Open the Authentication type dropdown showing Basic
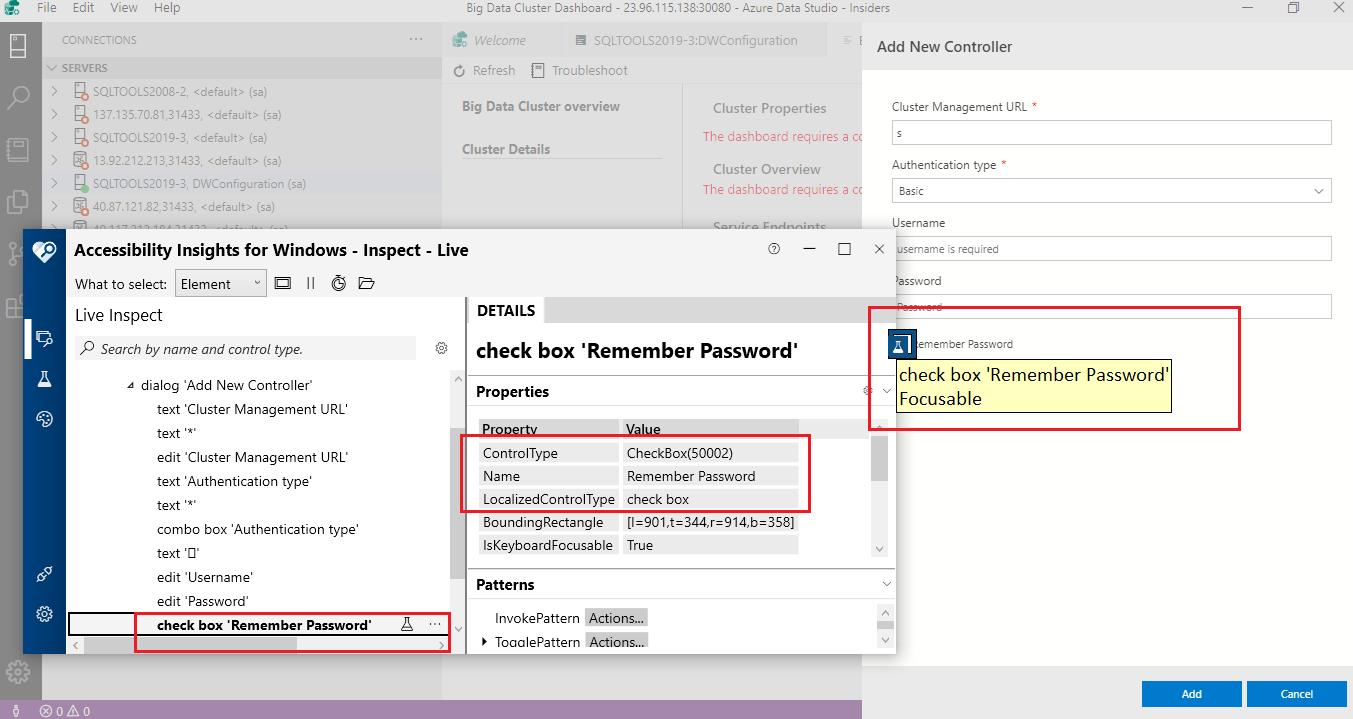Screen dimensions: 1353x719 [1111, 190]
